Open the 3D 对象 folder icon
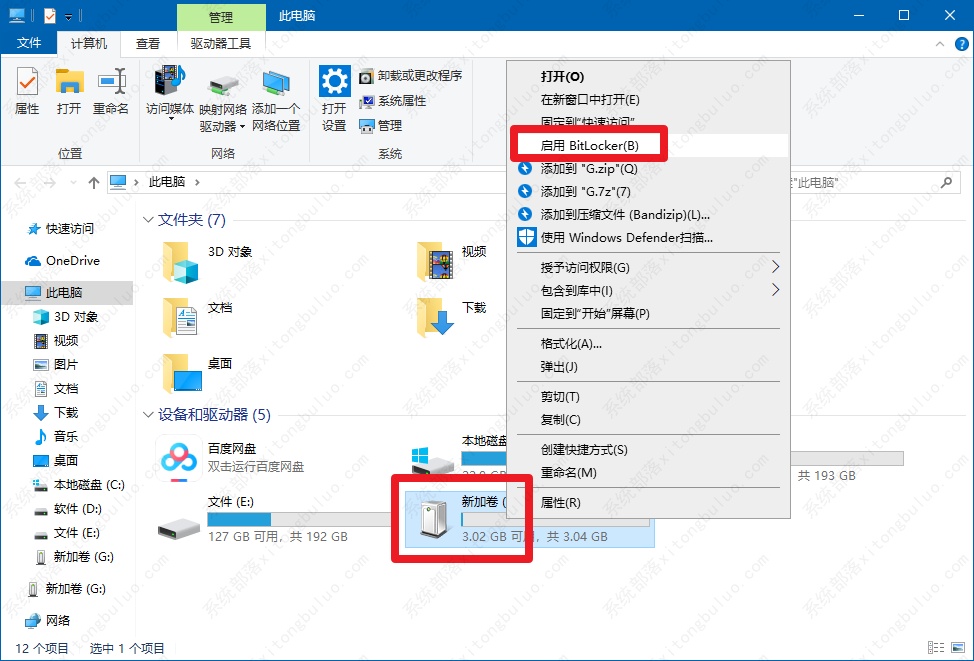 pos(180,261)
